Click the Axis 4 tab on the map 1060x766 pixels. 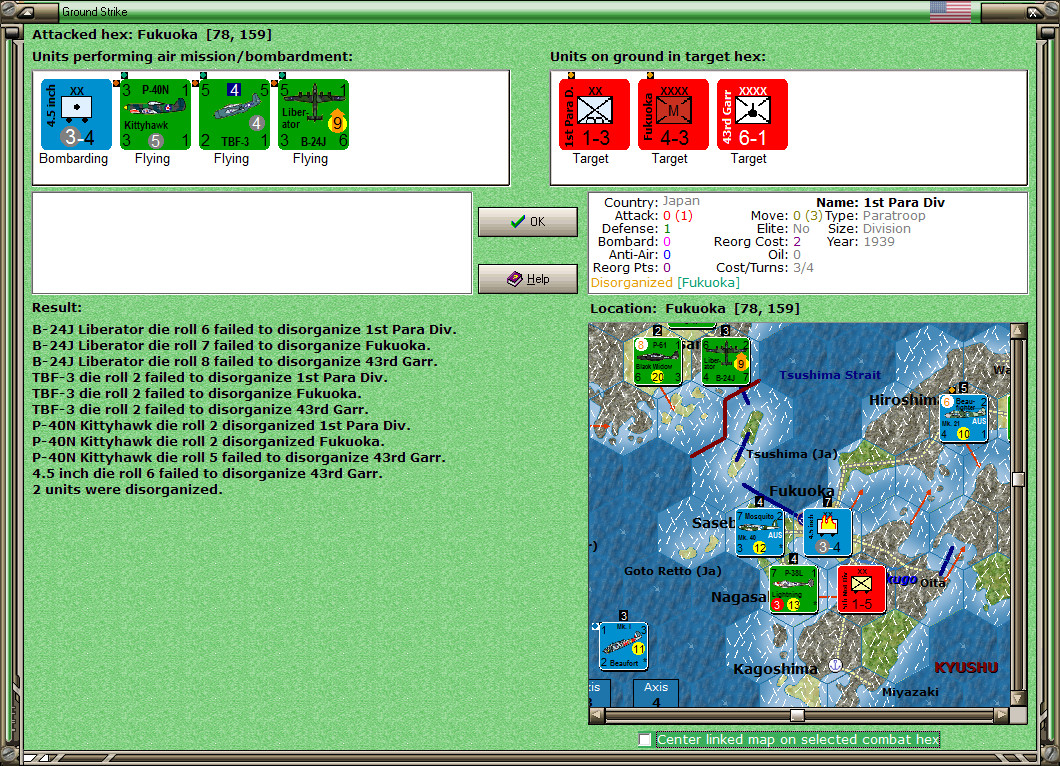656,694
